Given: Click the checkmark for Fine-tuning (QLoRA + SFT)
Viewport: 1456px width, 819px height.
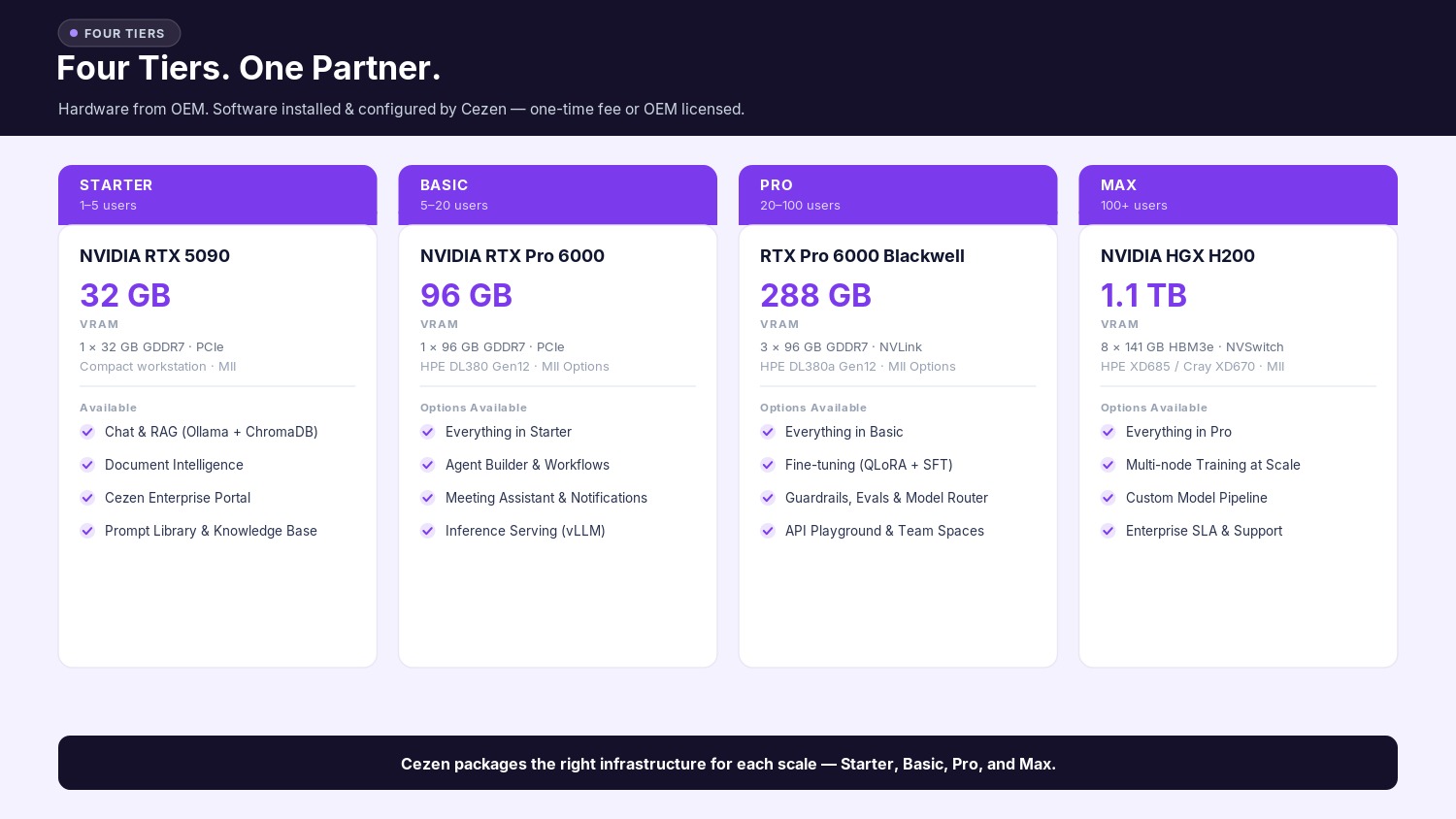Looking at the screenshot, I should point(768,465).
